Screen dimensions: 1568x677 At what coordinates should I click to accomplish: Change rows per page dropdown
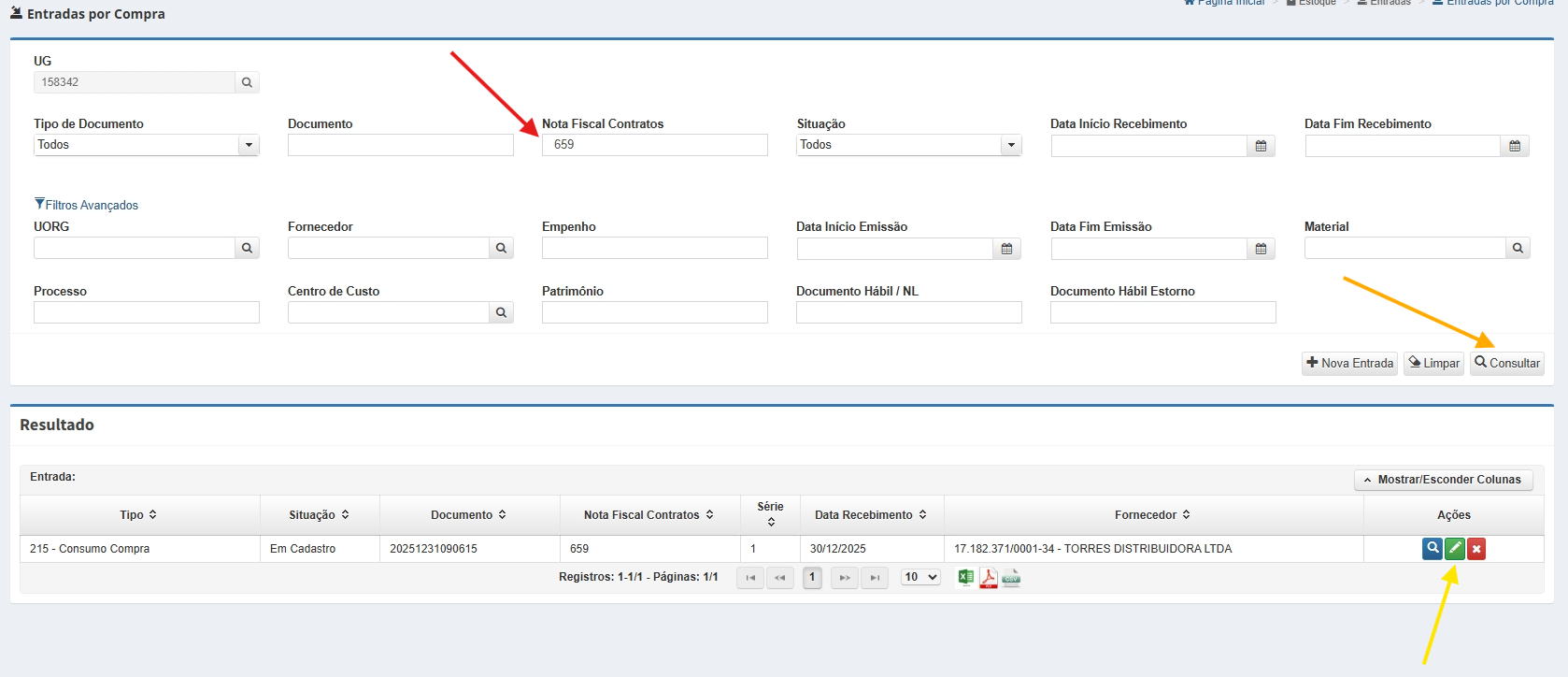920,577
